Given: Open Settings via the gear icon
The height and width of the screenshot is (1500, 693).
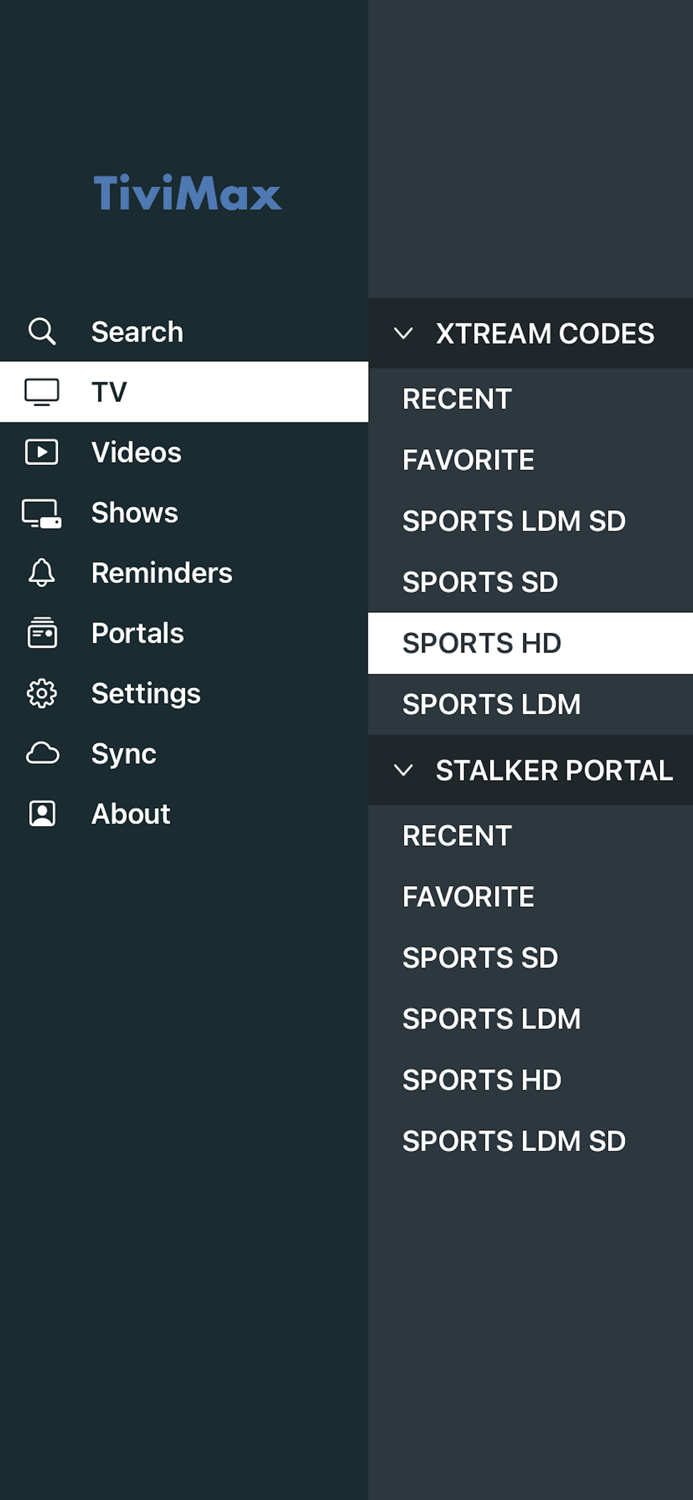Looking at the screenshot, I should 41,693.
